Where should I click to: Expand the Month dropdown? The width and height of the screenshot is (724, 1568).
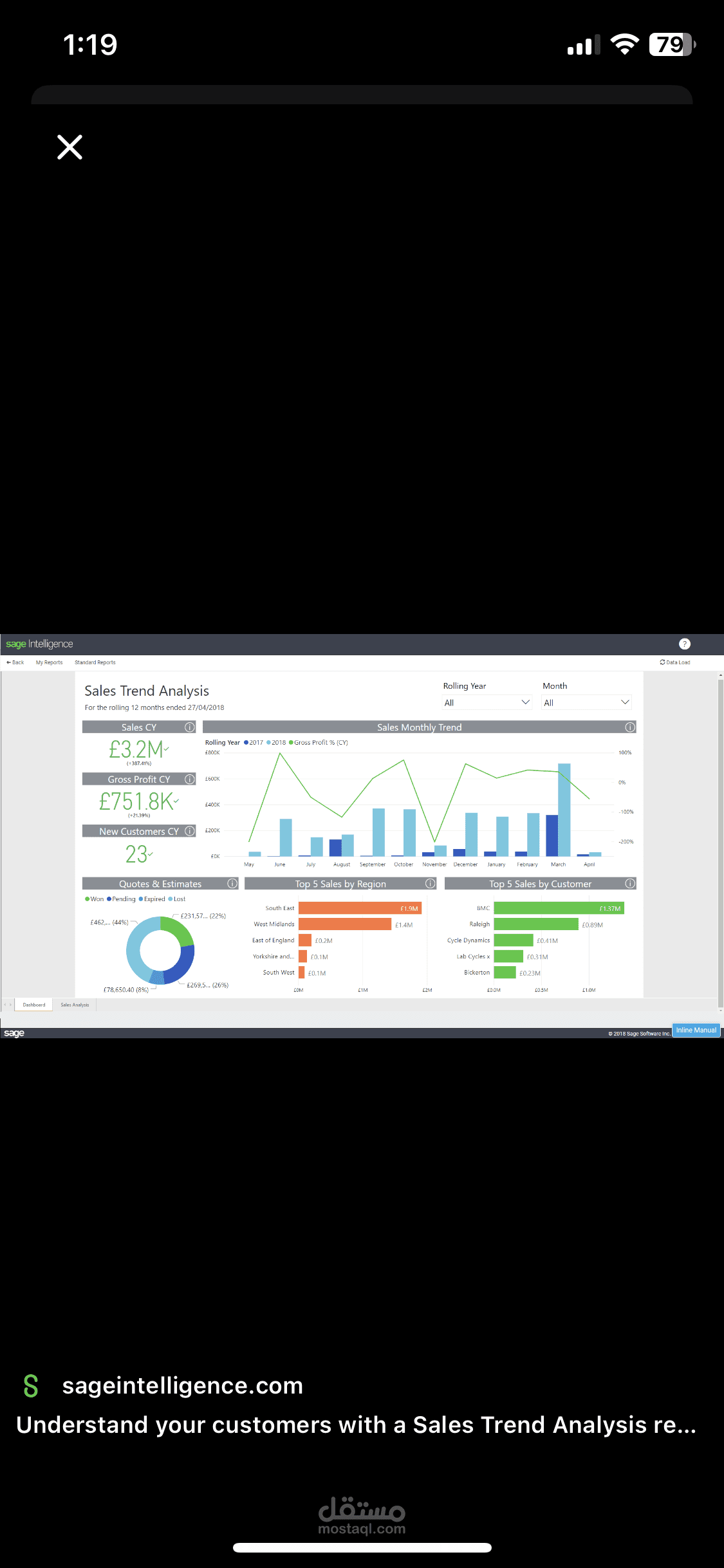click(x=587, y=702)
